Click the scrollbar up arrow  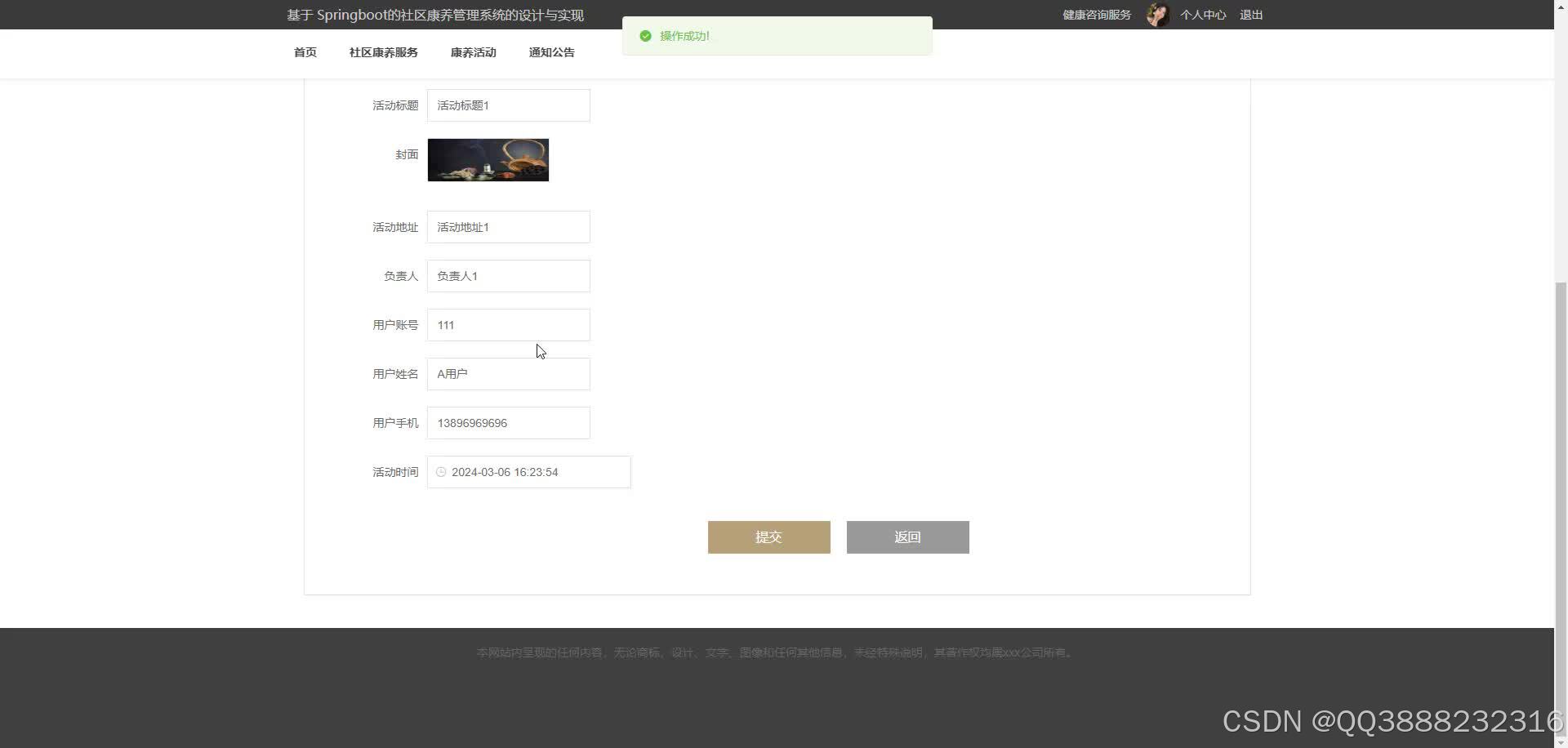[x=1560, y=6]
